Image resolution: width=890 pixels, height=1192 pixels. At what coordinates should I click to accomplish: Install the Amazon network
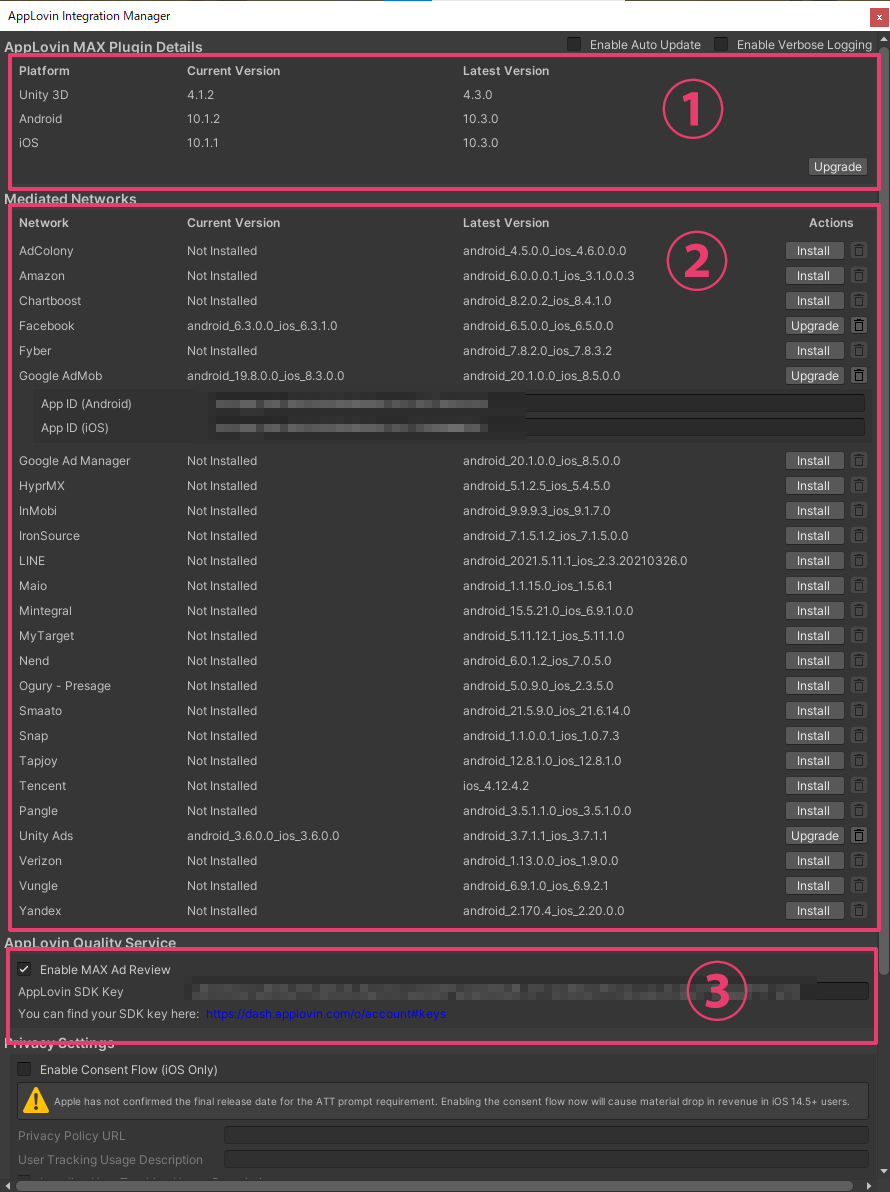pyautogui.click(x=814, y=276)
